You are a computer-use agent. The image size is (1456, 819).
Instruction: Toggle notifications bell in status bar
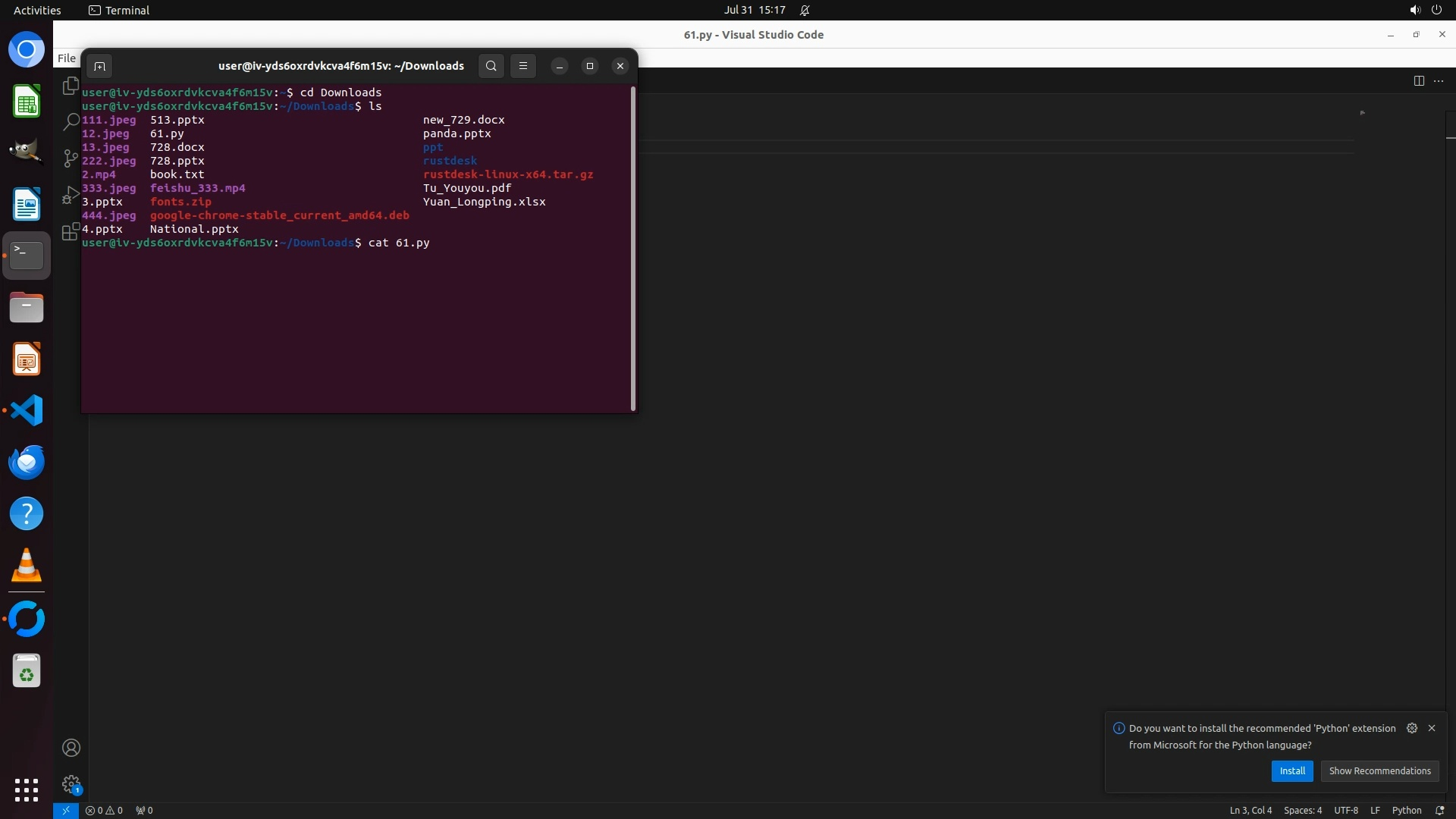(1440, 811)
